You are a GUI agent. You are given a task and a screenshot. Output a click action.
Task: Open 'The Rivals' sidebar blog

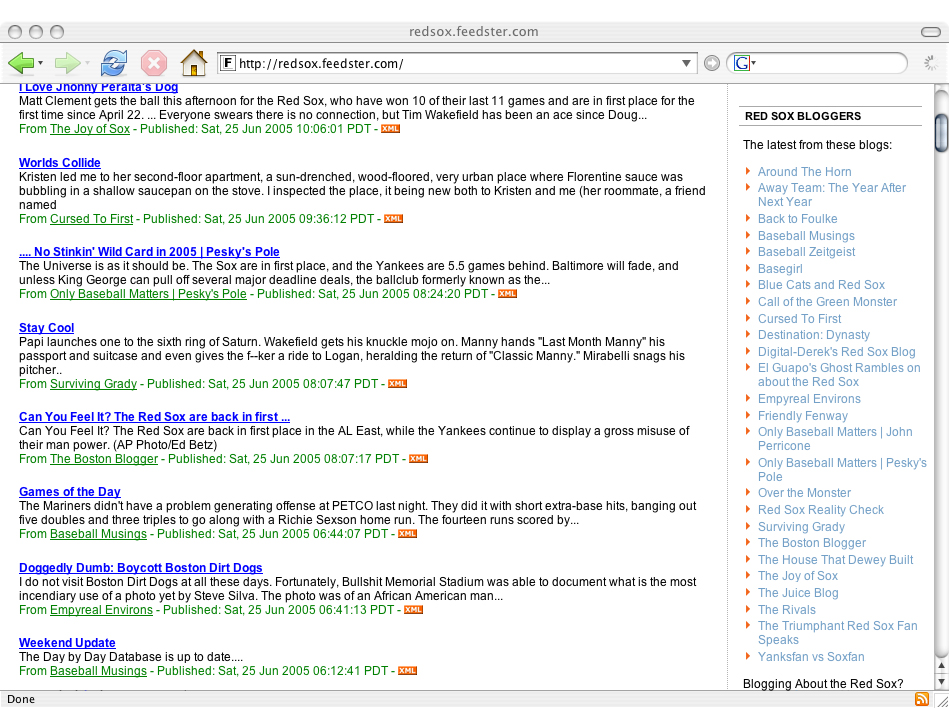pyautogui.click(x=787, y=610)
